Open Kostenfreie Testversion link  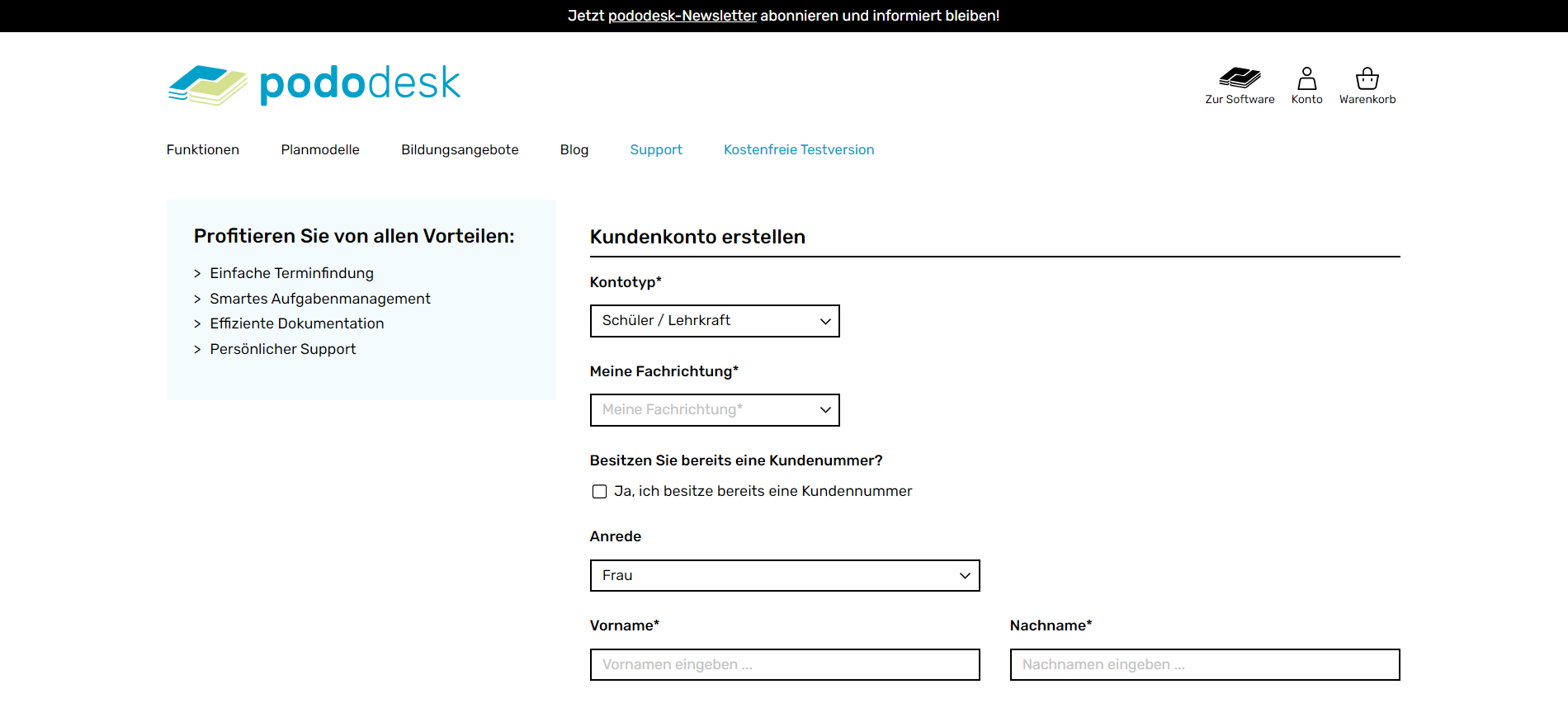[799, 149]
